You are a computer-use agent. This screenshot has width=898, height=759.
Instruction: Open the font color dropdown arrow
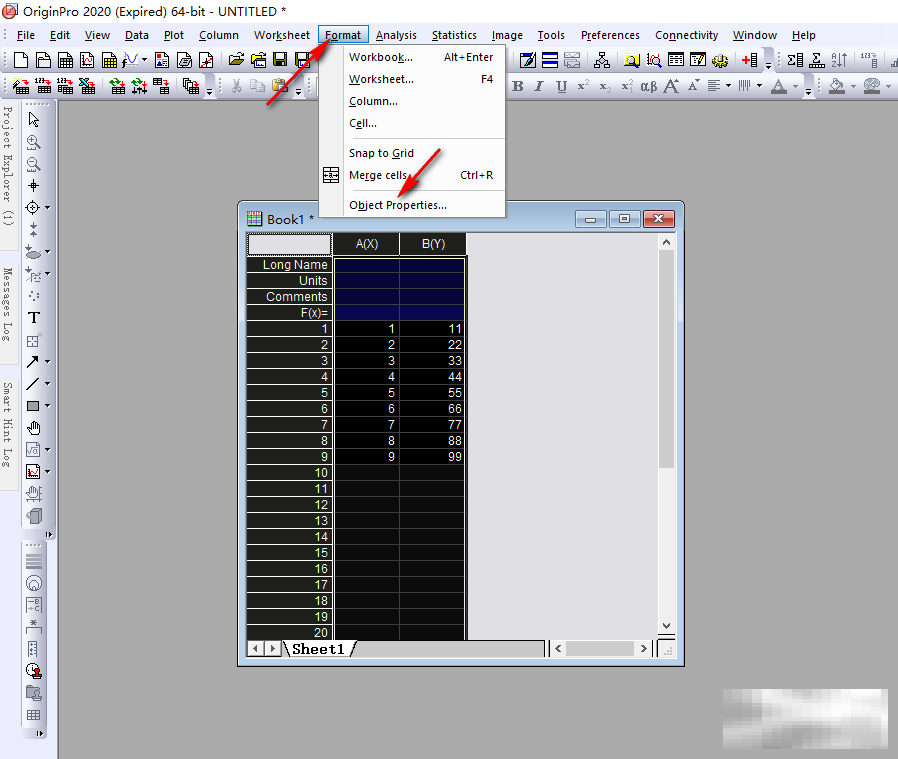(x=795, y=86)
